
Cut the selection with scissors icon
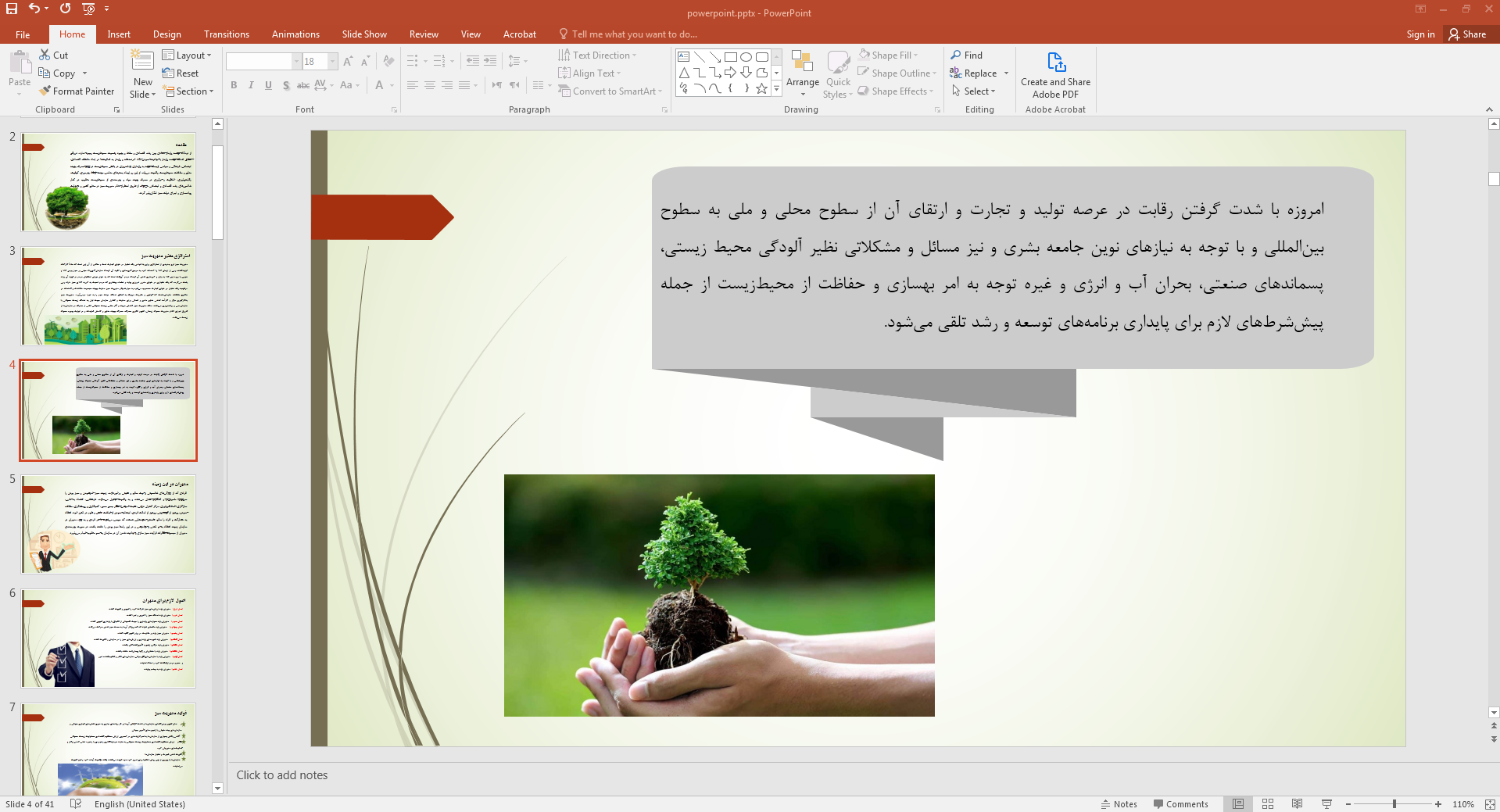(45, 55)
